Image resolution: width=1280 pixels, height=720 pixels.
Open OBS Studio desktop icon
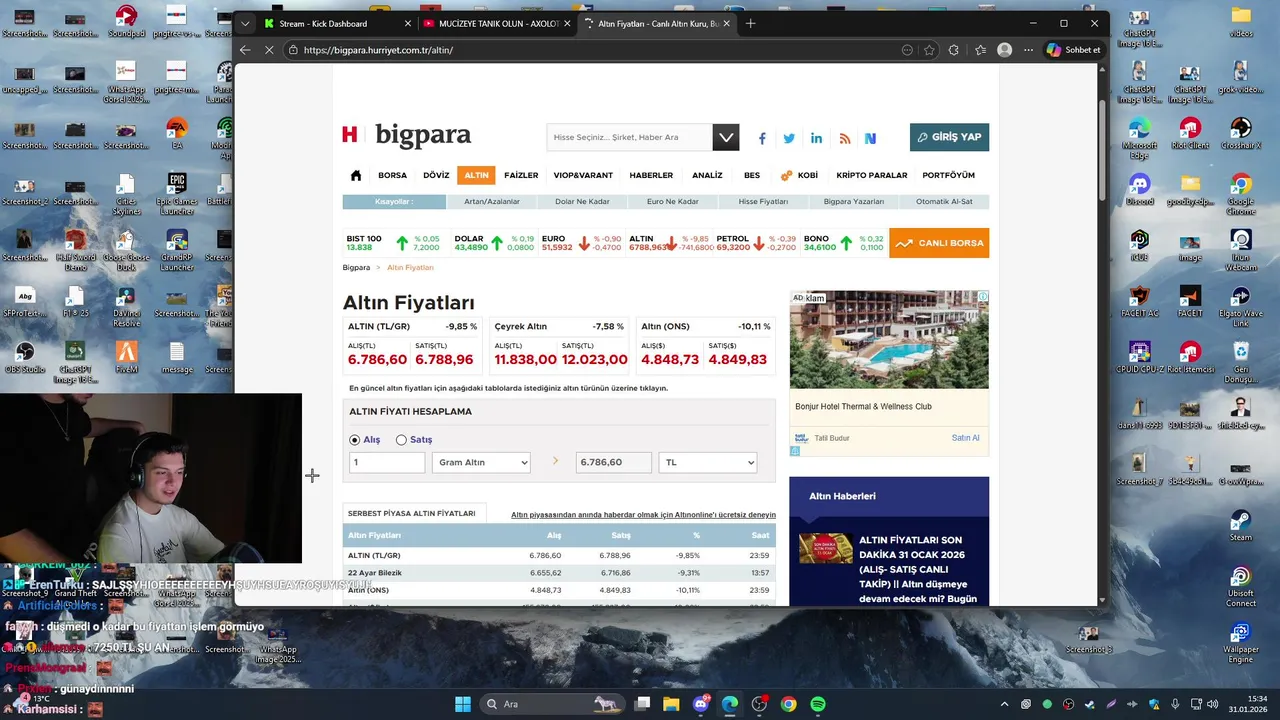tap(25, 357)
